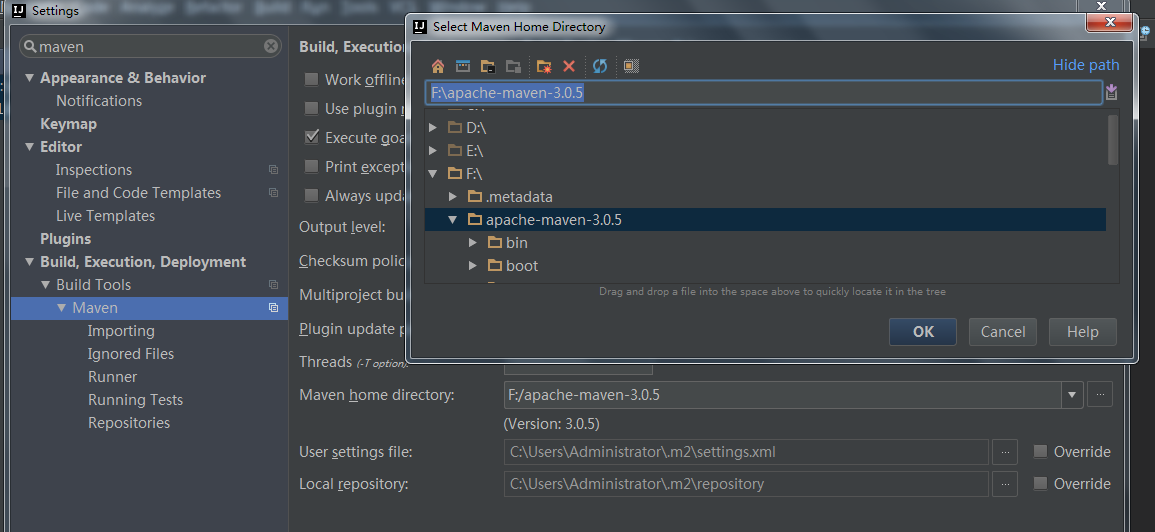Collapse Appearance & Behavior section
This screenshot has width=1155, height=532.
[x=29, y=77]
